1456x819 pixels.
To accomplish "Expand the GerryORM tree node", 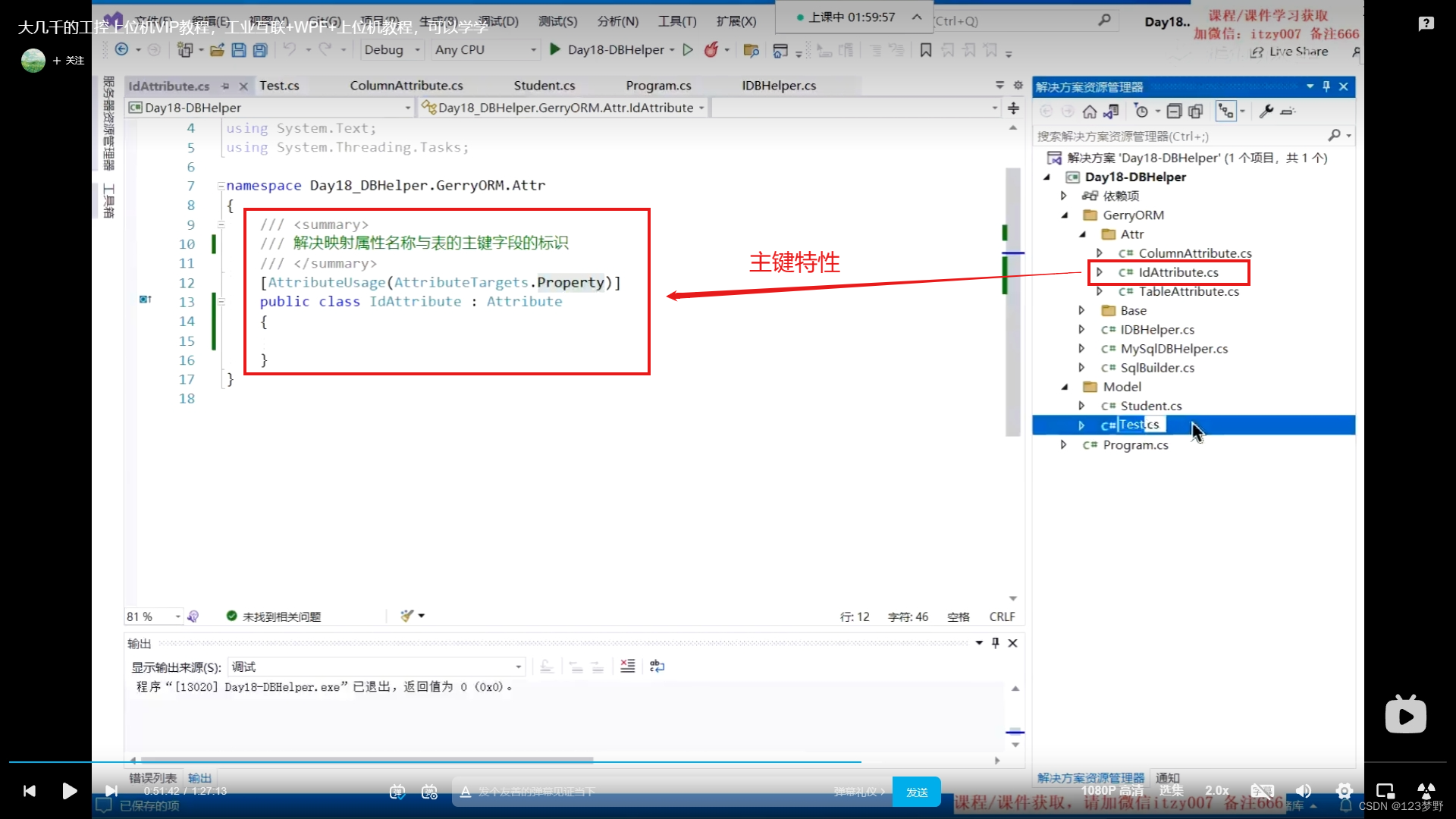I will point(1064,214).
